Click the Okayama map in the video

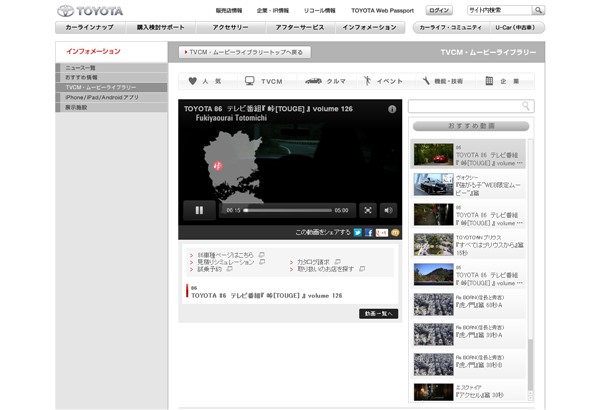point(233,167)
